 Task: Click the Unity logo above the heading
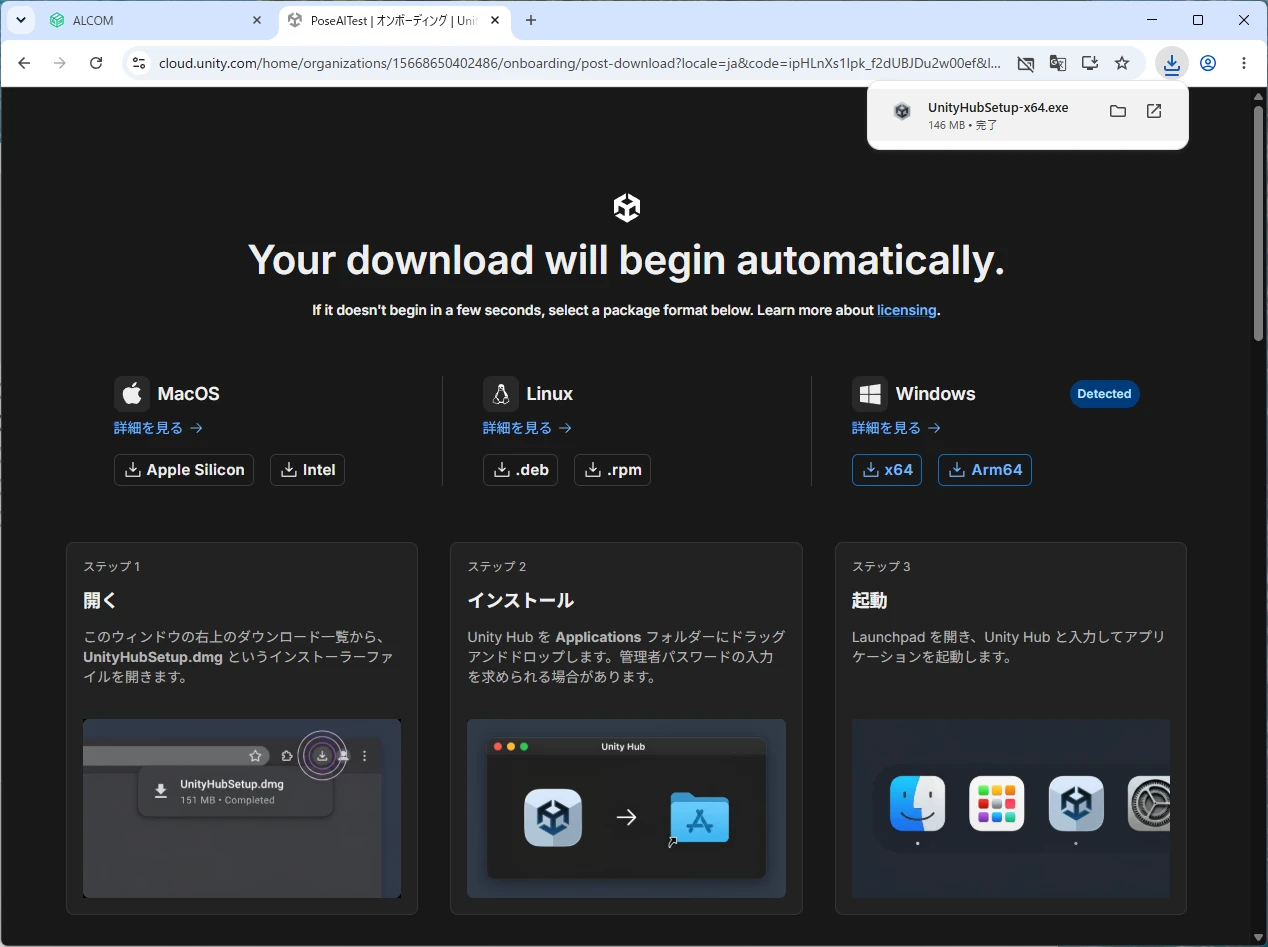click(x=627, y=208)
